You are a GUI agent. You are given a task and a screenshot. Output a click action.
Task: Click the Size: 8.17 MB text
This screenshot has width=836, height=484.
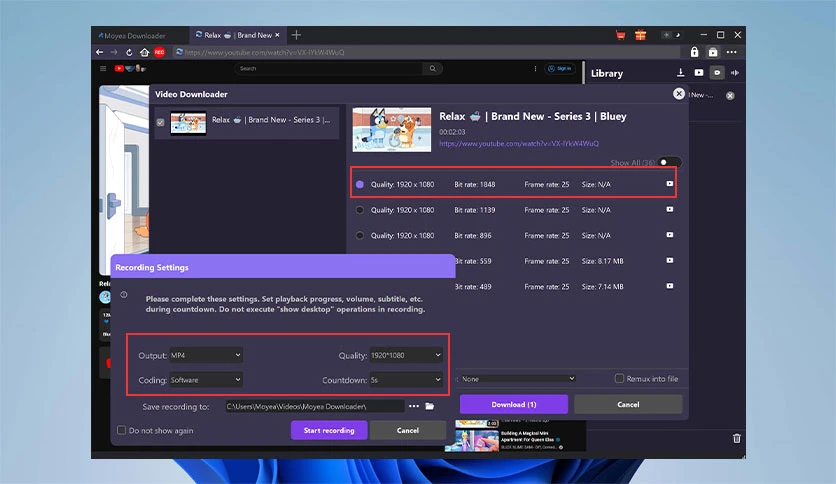pyautogui.click(x=602, y=261)
